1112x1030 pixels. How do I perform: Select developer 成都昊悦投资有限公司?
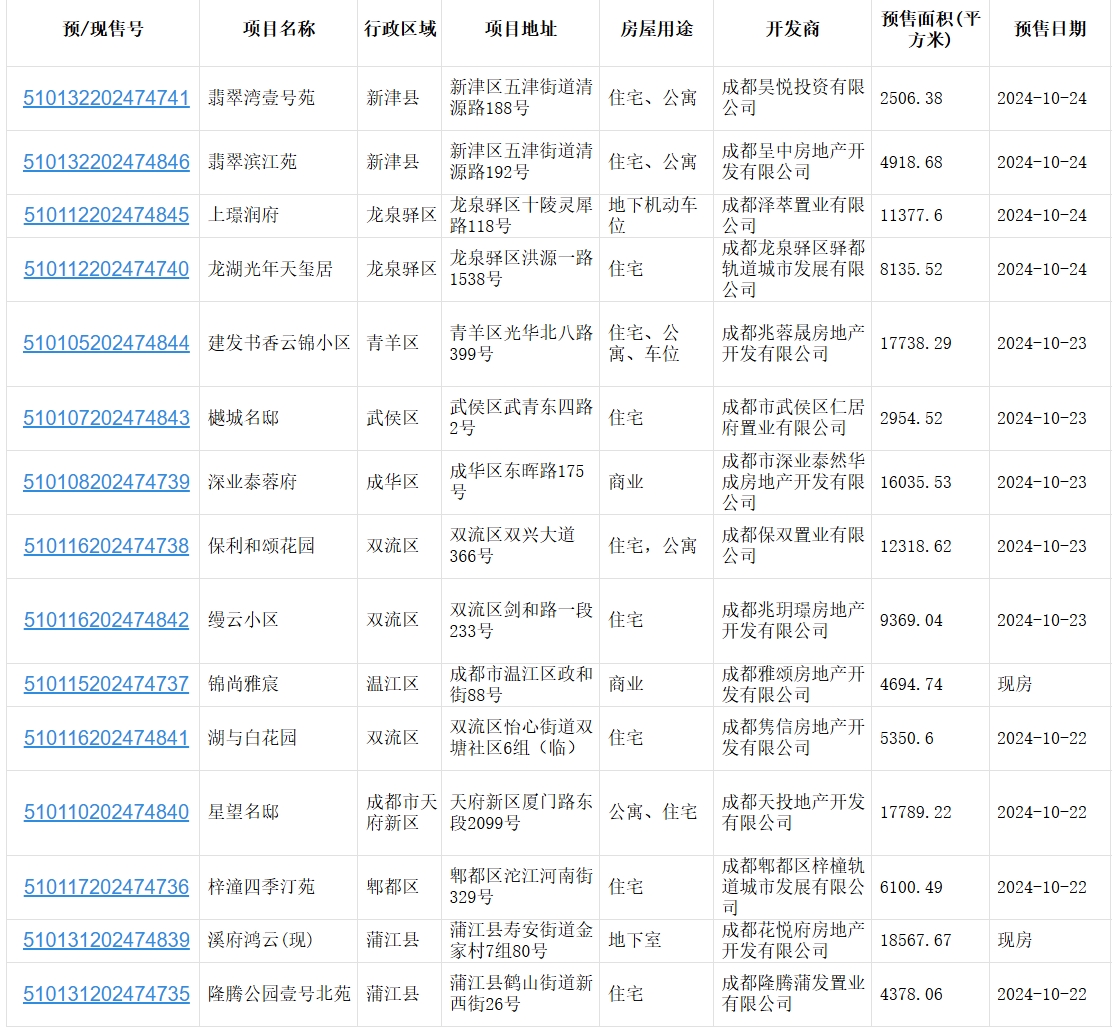[x=793, y=98]
